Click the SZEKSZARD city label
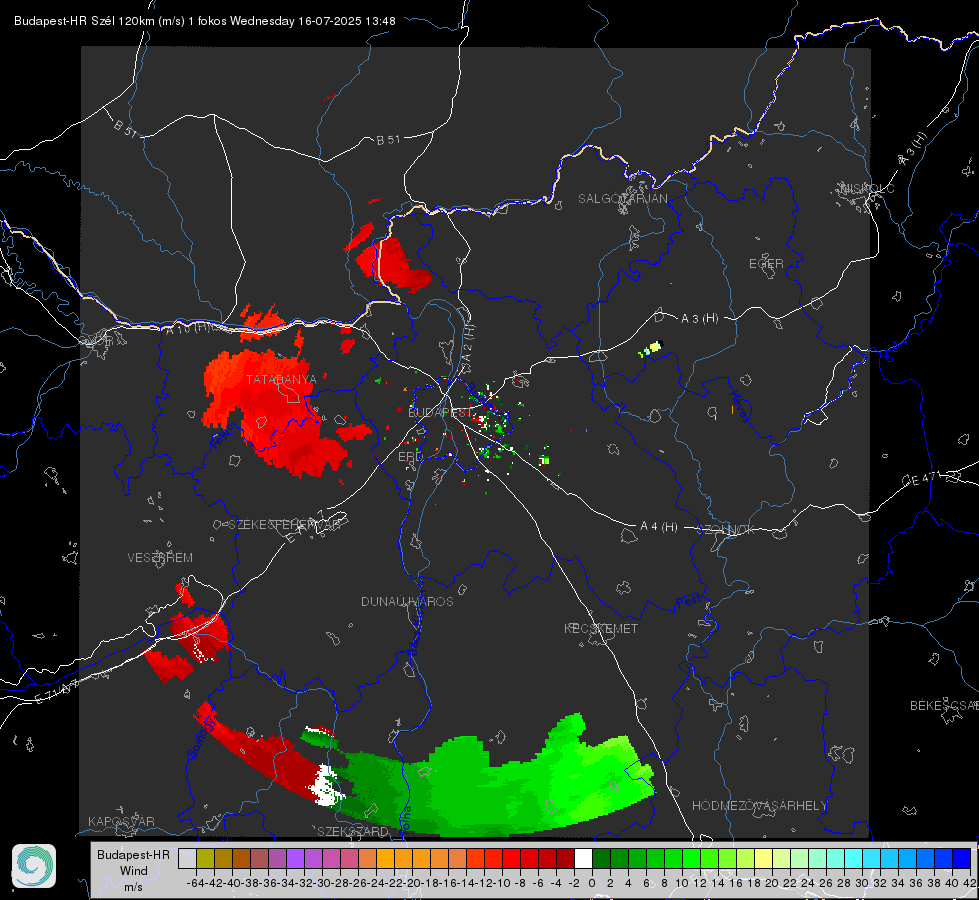Screen dimensions: 979x900 tap(353, 831)
